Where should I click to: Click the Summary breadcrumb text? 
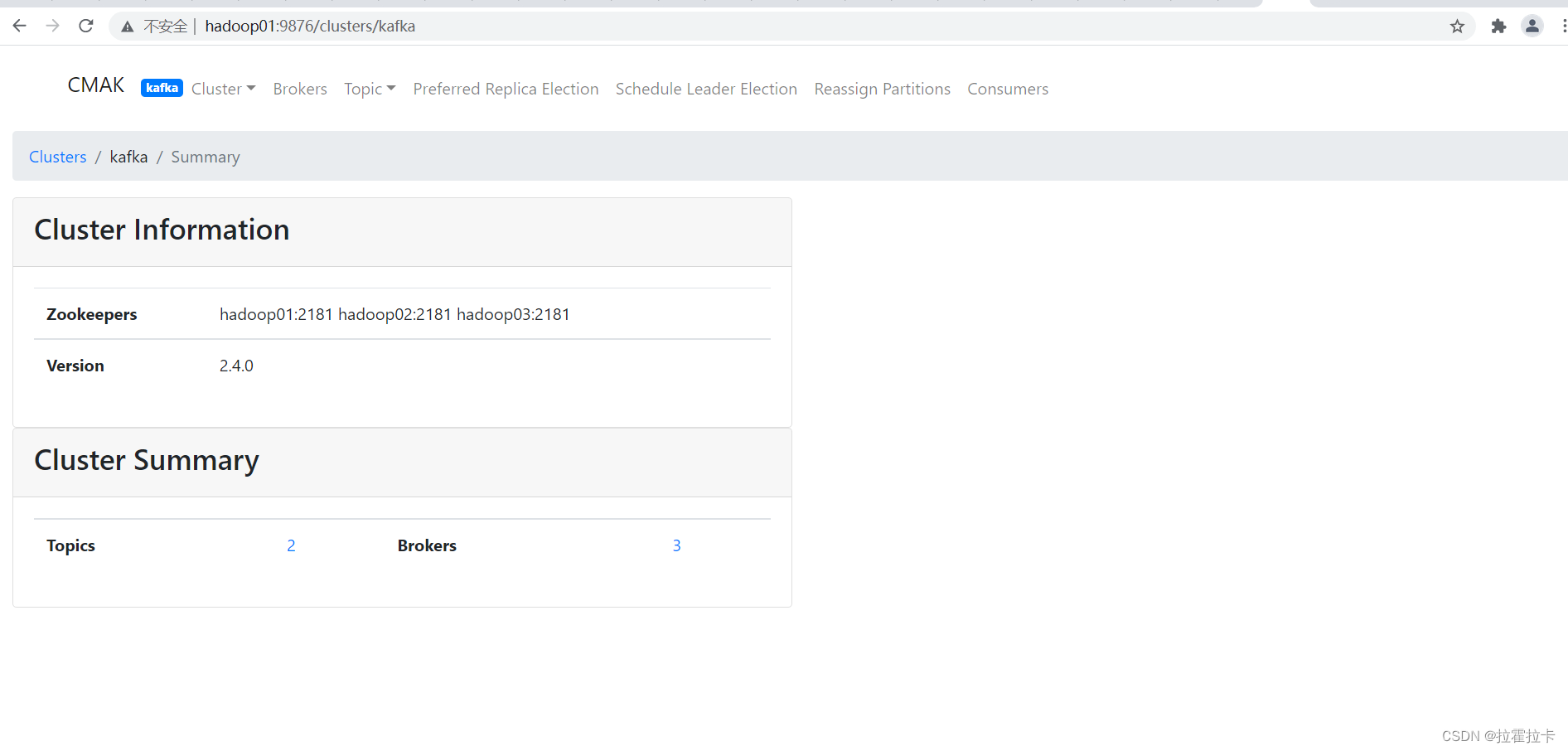pos(206,157)
